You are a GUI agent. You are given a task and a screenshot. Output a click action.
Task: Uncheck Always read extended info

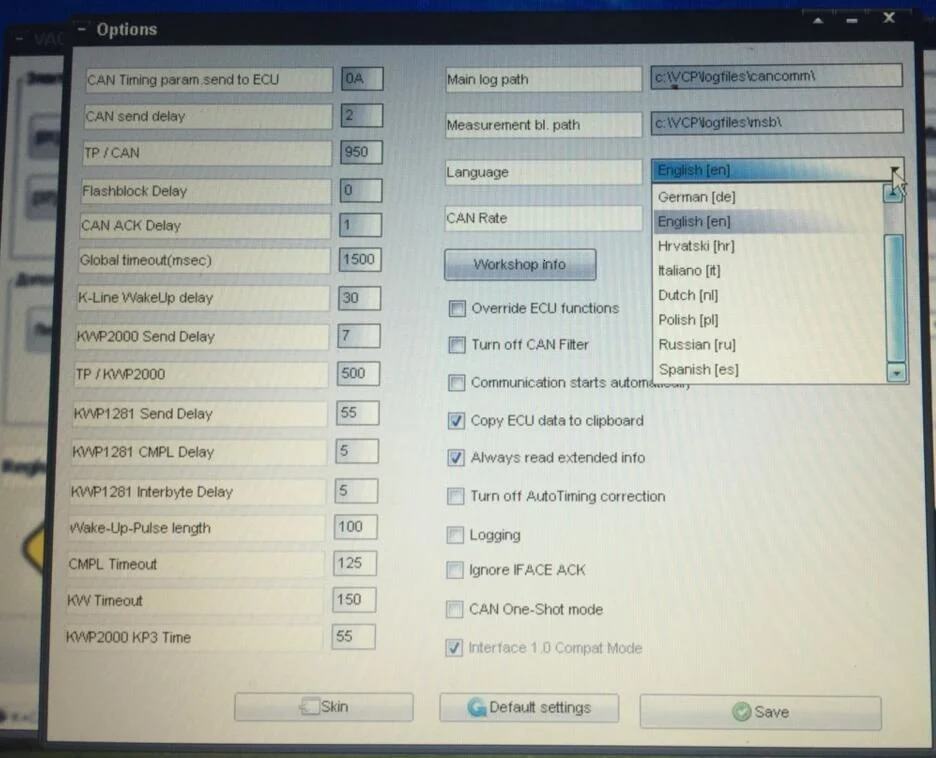pos(455,458)
